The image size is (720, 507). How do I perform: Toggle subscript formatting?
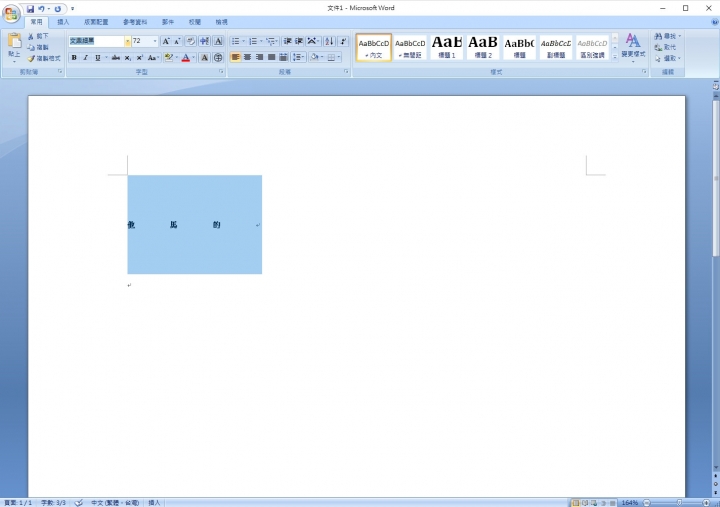(128, 57)
